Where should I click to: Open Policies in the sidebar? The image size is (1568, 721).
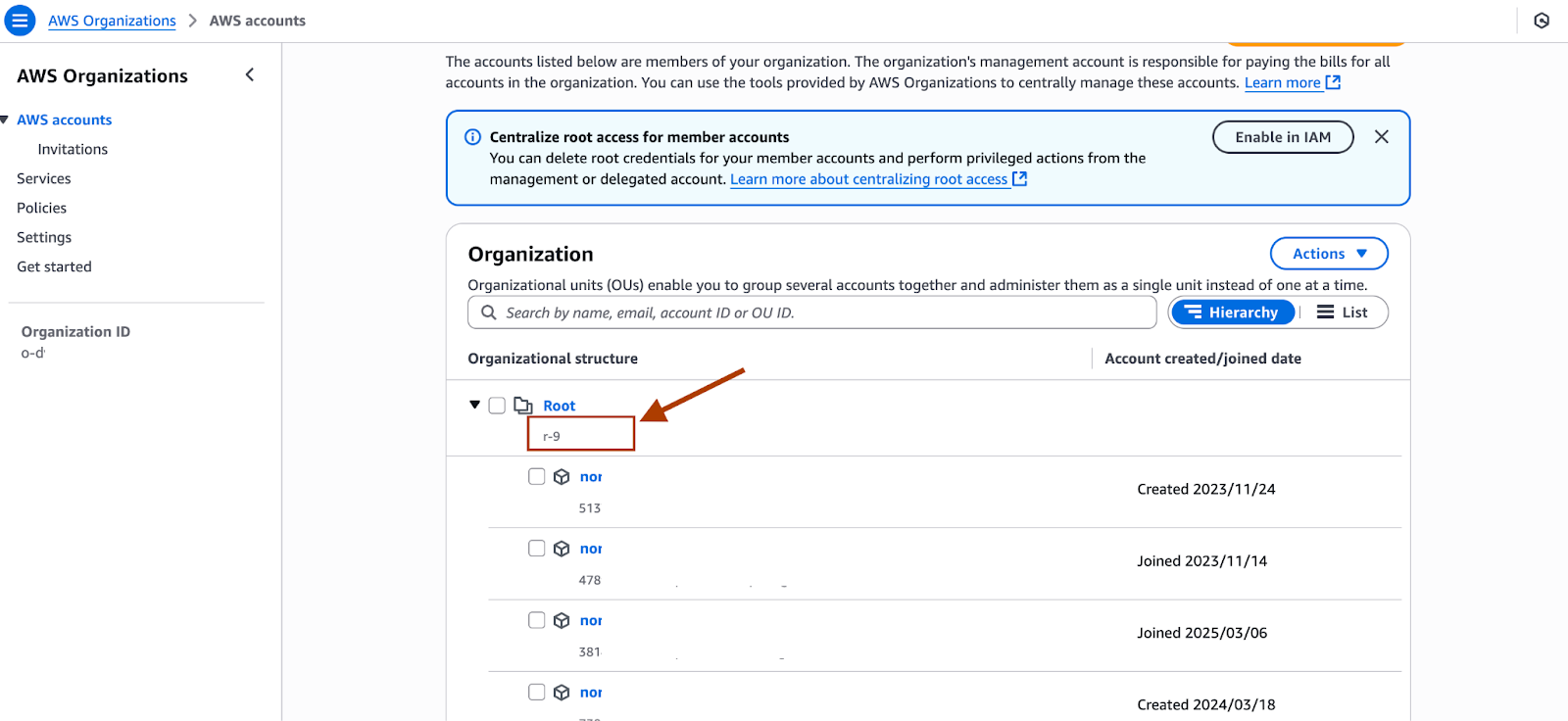pyautogui.click(x=42, y=208)
